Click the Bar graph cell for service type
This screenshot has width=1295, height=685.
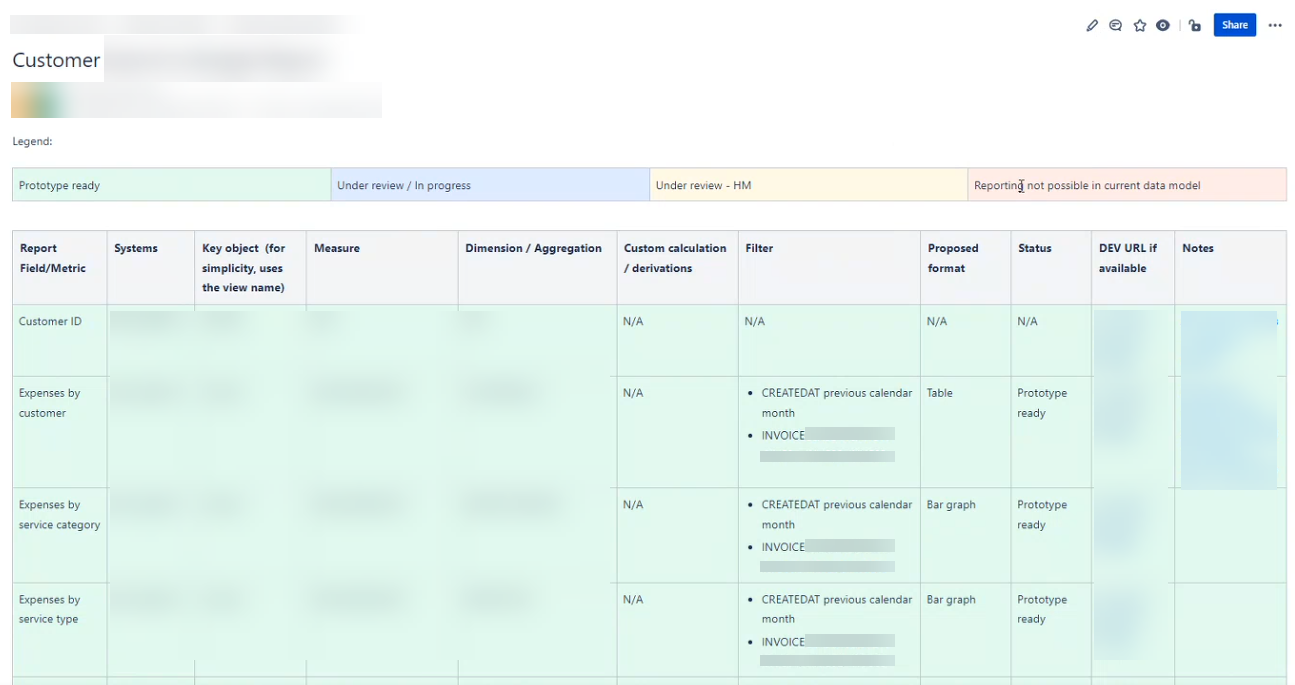[951, 600]
